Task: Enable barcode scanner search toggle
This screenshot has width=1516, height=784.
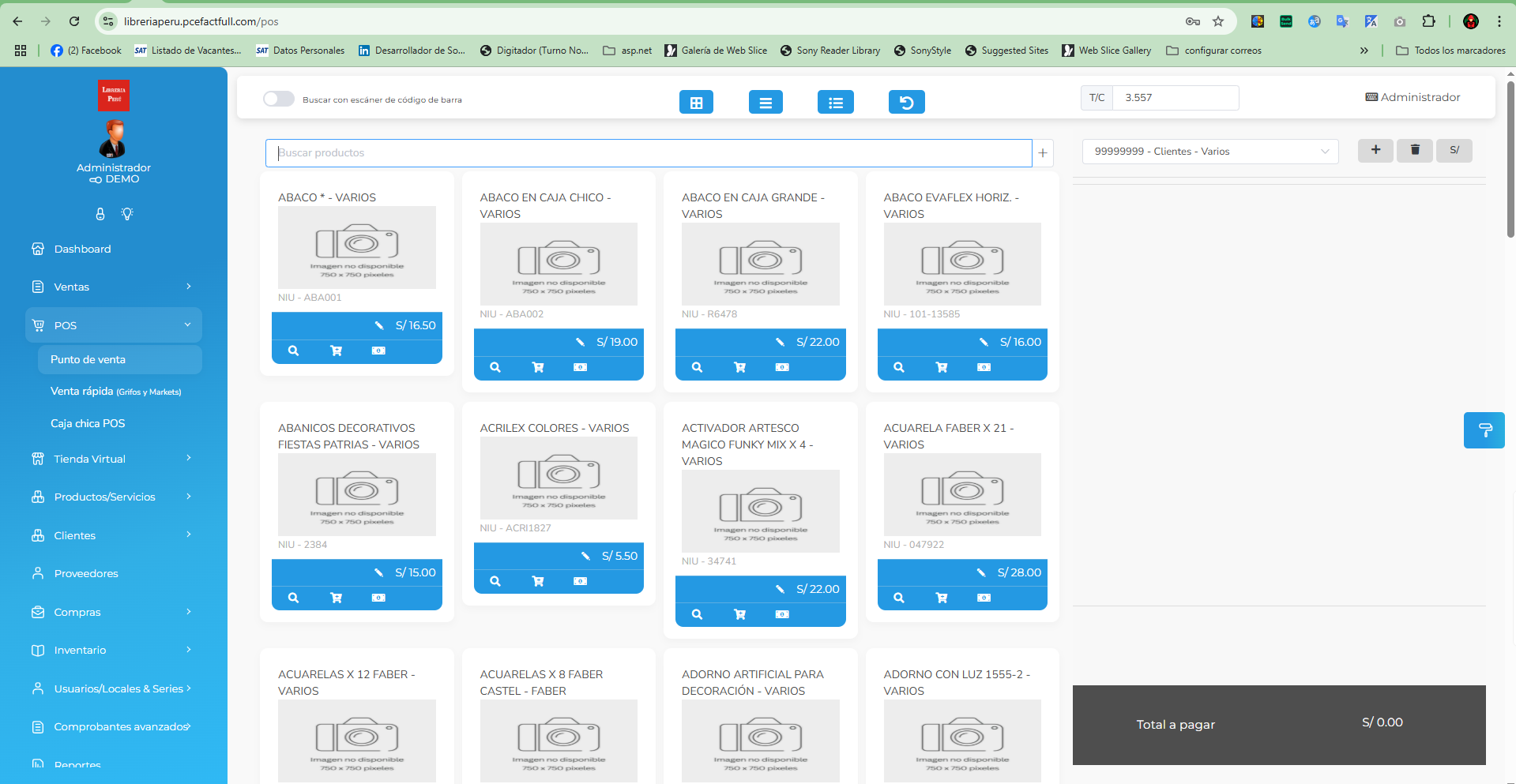Action: click(278, 99)
